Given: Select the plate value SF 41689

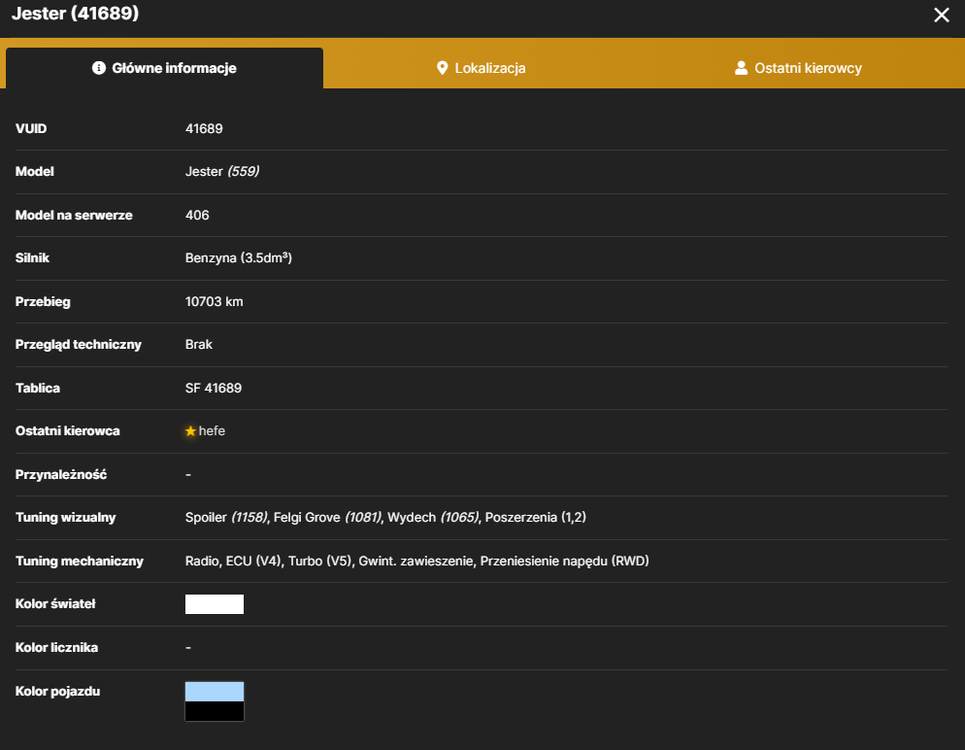Looking at the screenshot, I should [214, 388].
